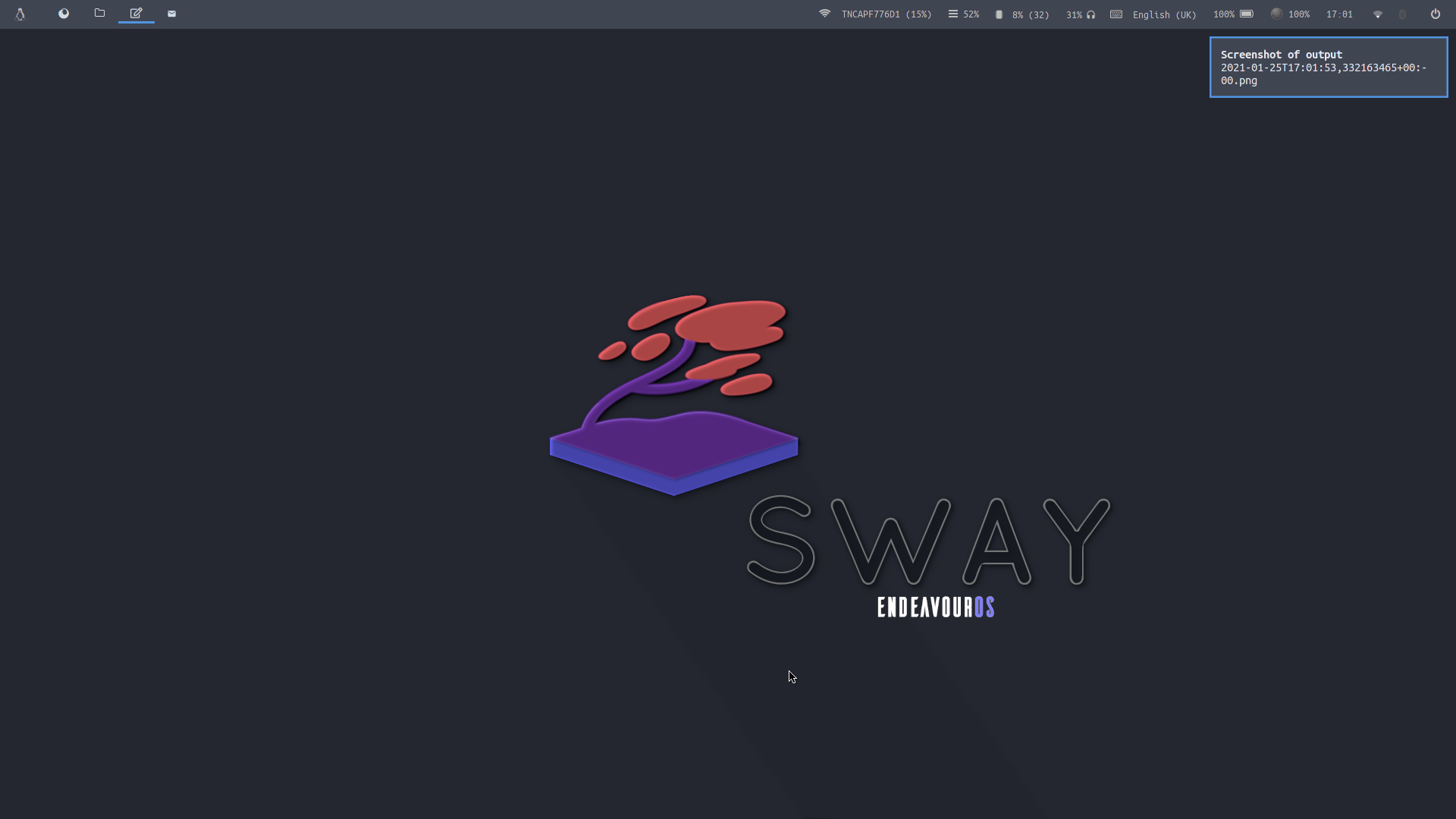Switch to the mail envelope workspace
Screen dimensions: 1456x819
coord(171,14)
